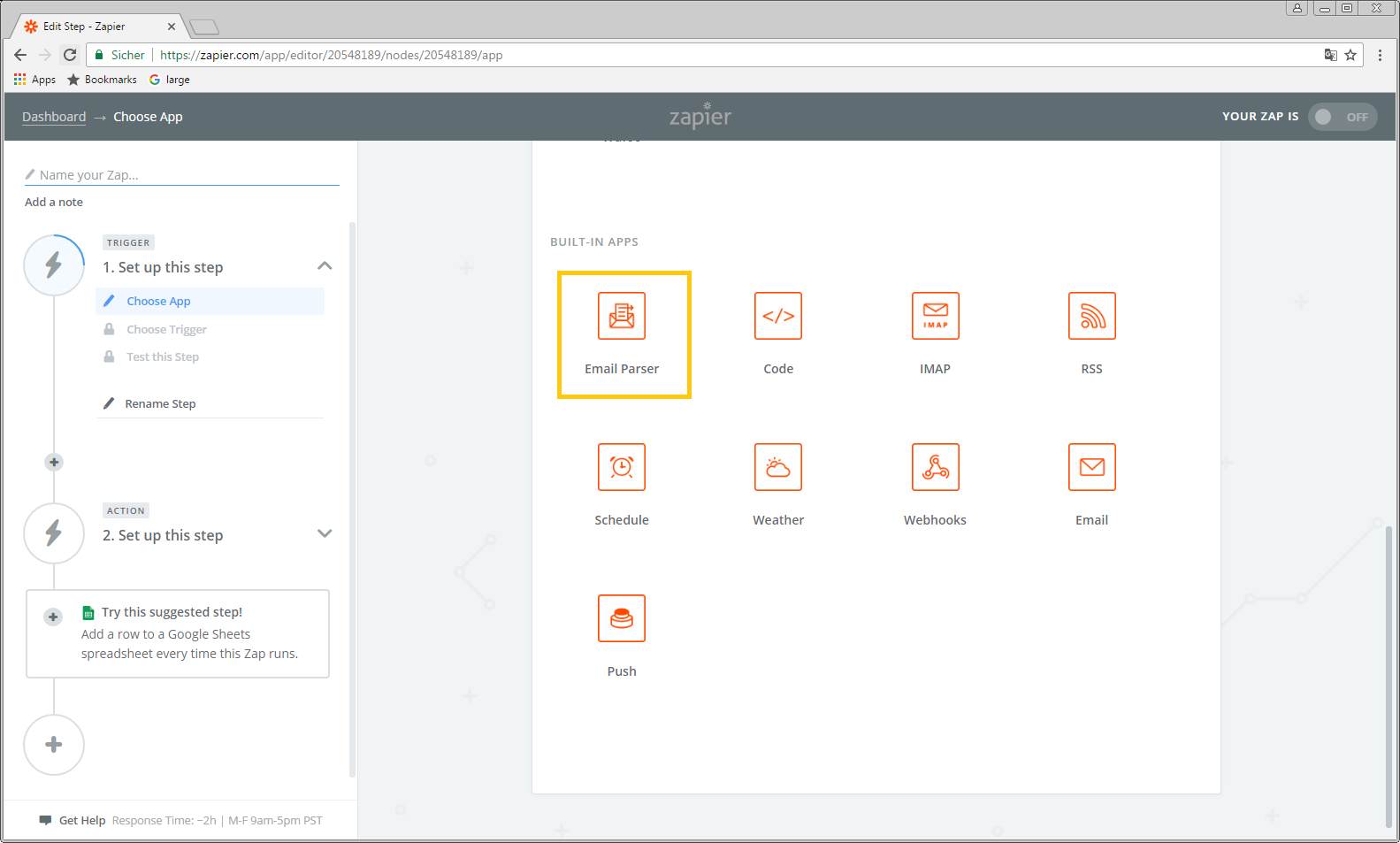This screenshot has width=1400, height=843.
Task: Select the Push button app
Action: [622, 619]
